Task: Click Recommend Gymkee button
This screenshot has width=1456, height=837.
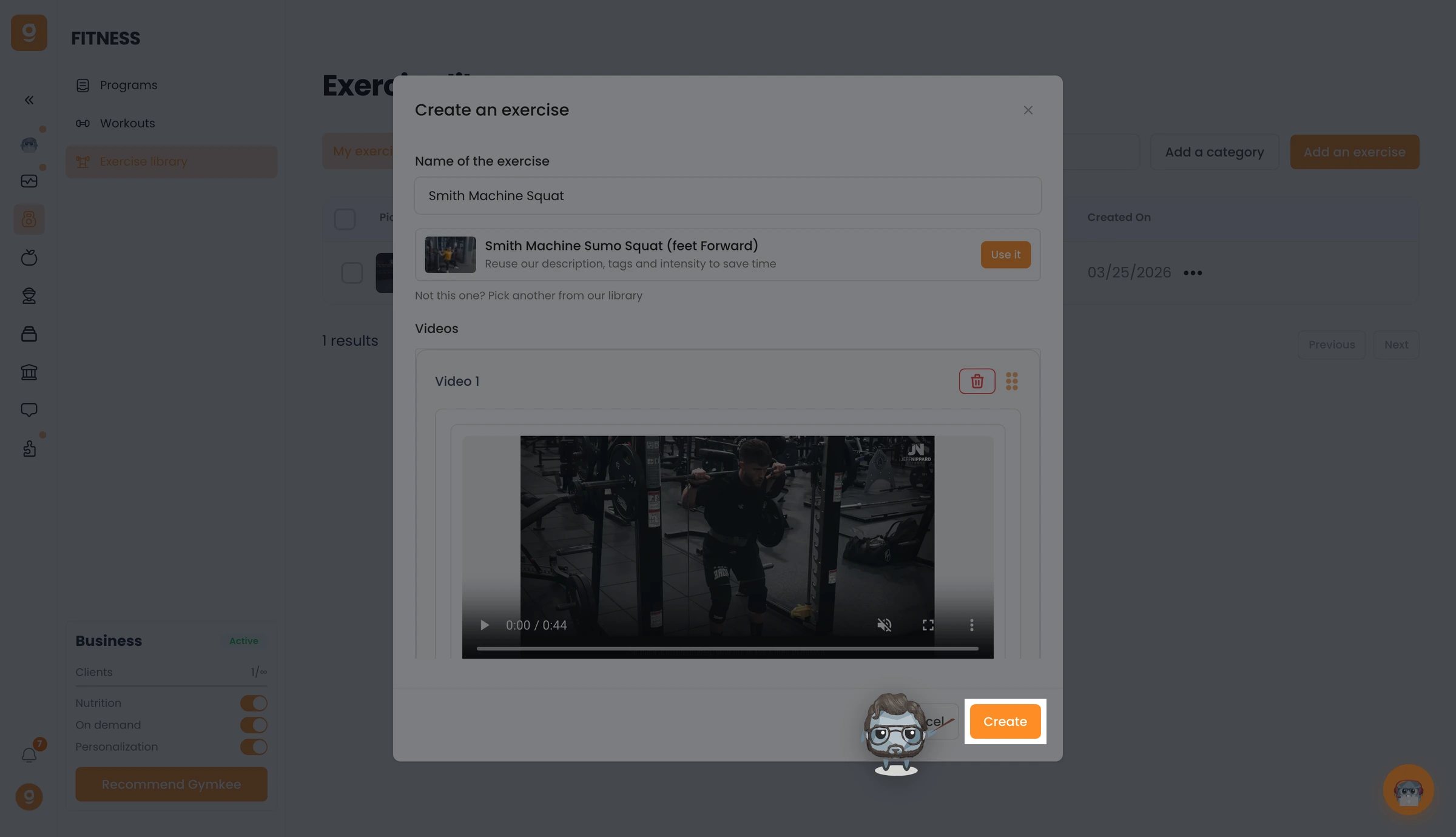Action: click(171, 784)
